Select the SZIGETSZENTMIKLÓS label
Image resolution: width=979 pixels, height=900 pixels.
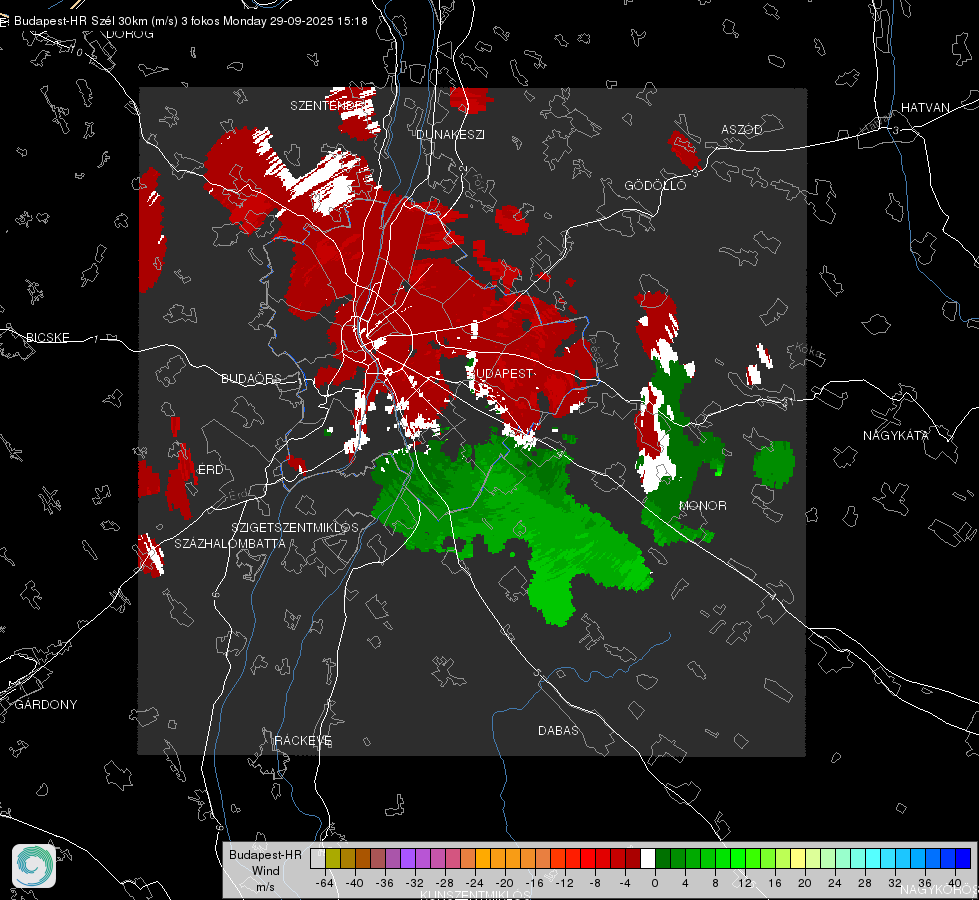(x=295, y=527)
